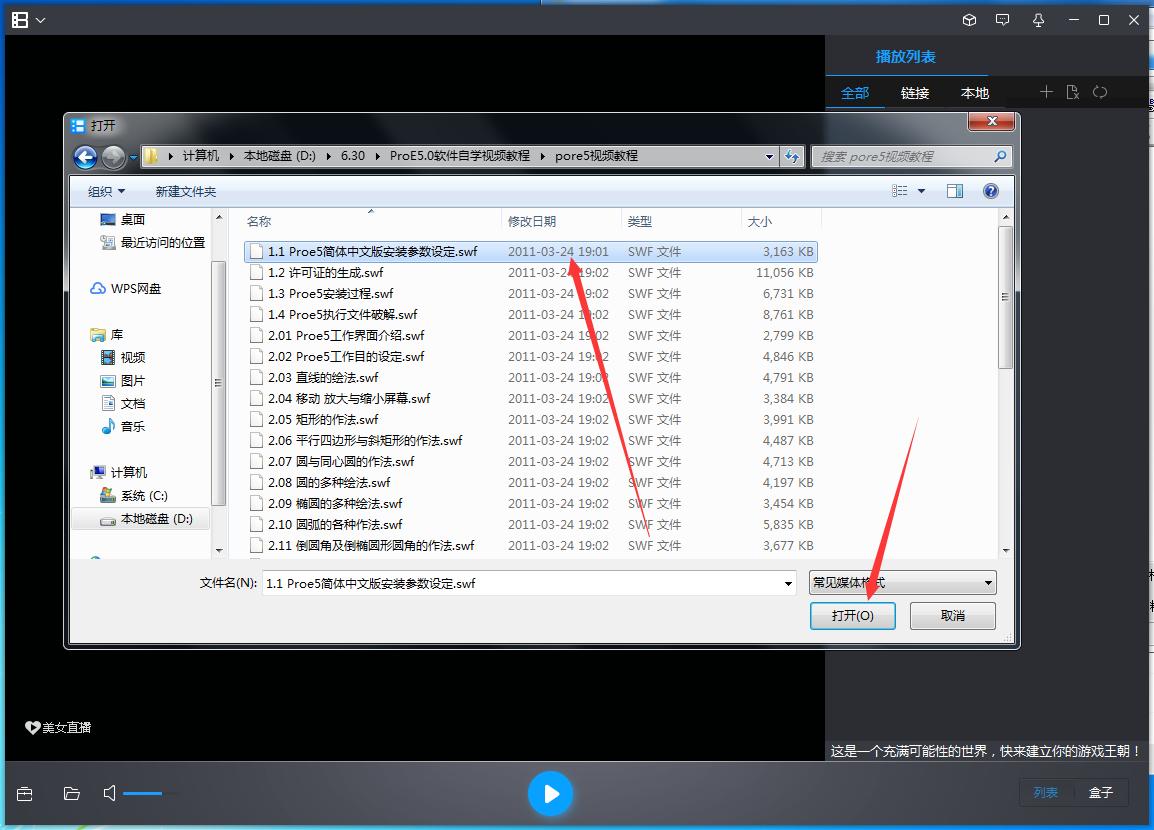The width and height of the screenshot is (1154, 830).
Task: Click the blue play button
Action: click(x=550, y=794)
